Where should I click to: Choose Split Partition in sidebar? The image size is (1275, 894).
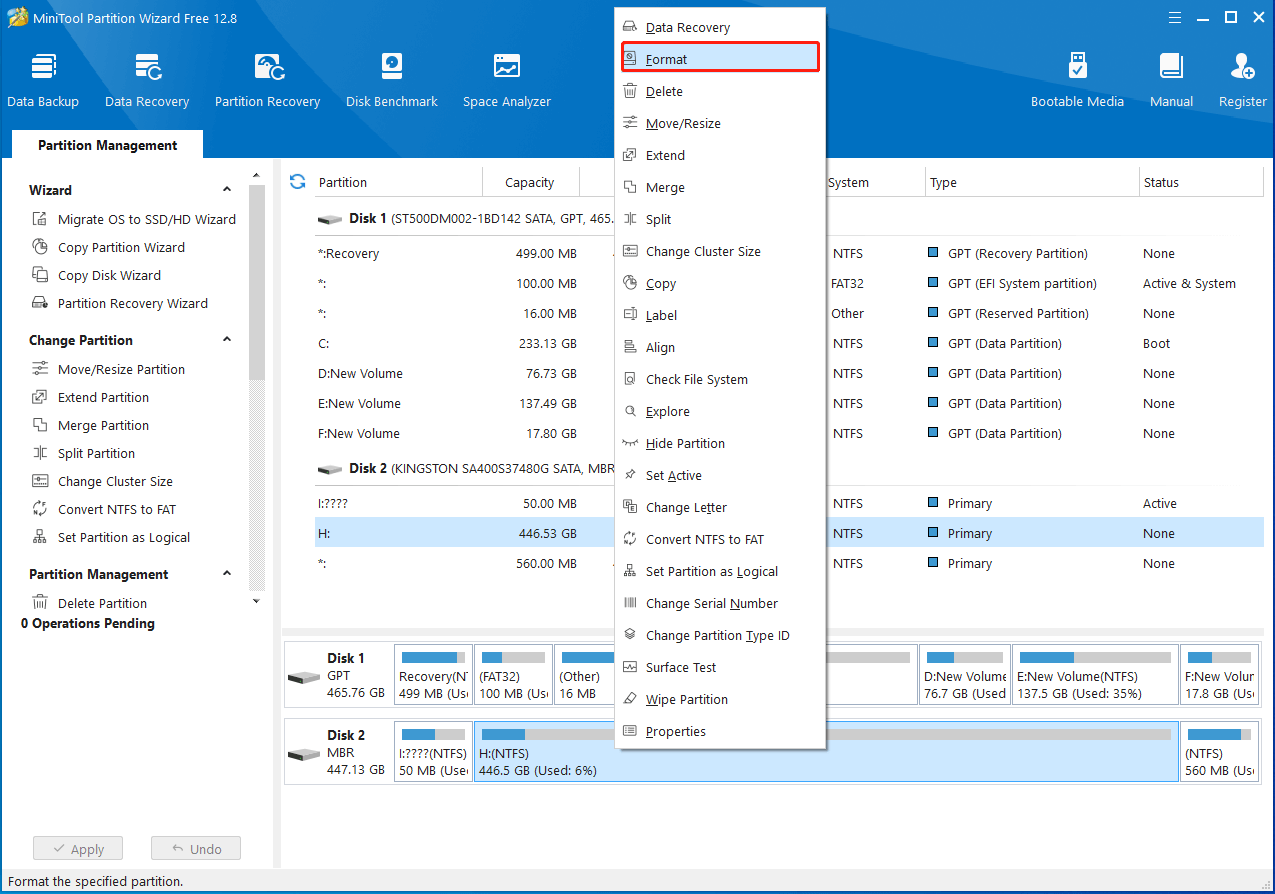pyautogui.click(x=83, y=453)
